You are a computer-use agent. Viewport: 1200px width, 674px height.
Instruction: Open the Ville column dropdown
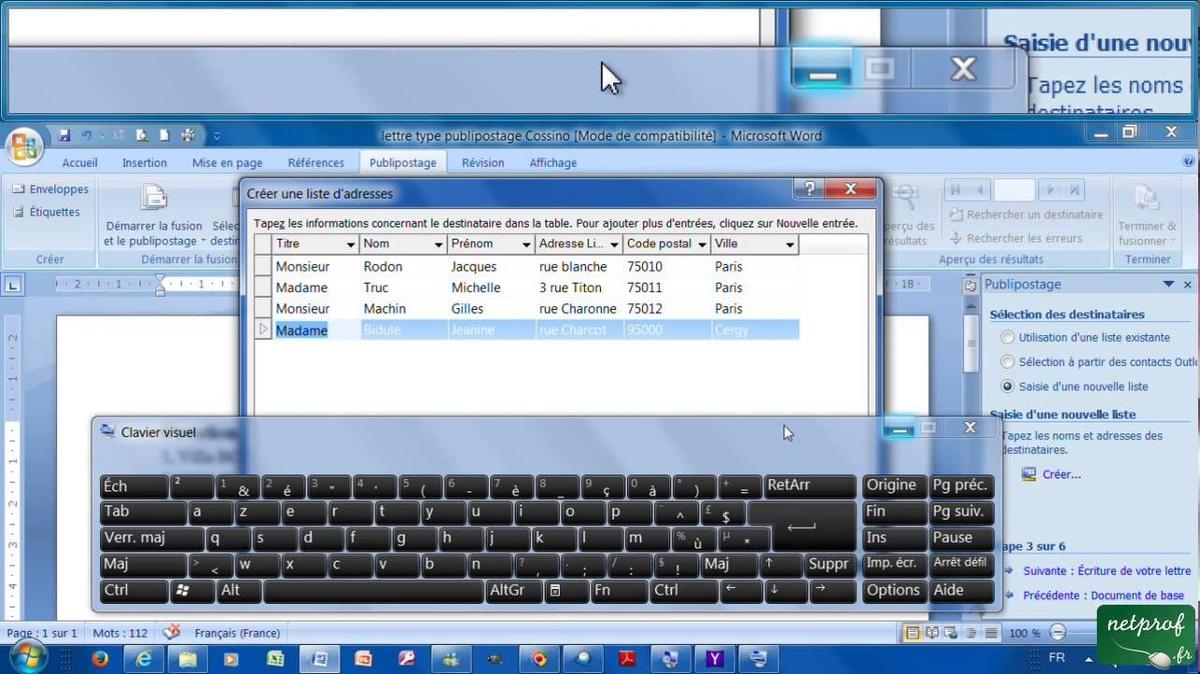click(790, 245)
